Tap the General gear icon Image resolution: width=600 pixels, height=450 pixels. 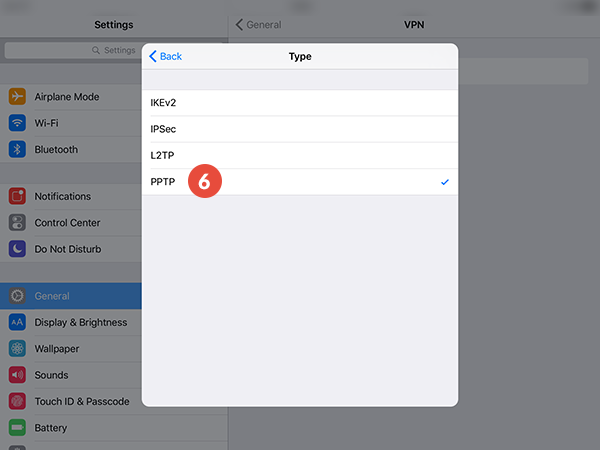17,296
